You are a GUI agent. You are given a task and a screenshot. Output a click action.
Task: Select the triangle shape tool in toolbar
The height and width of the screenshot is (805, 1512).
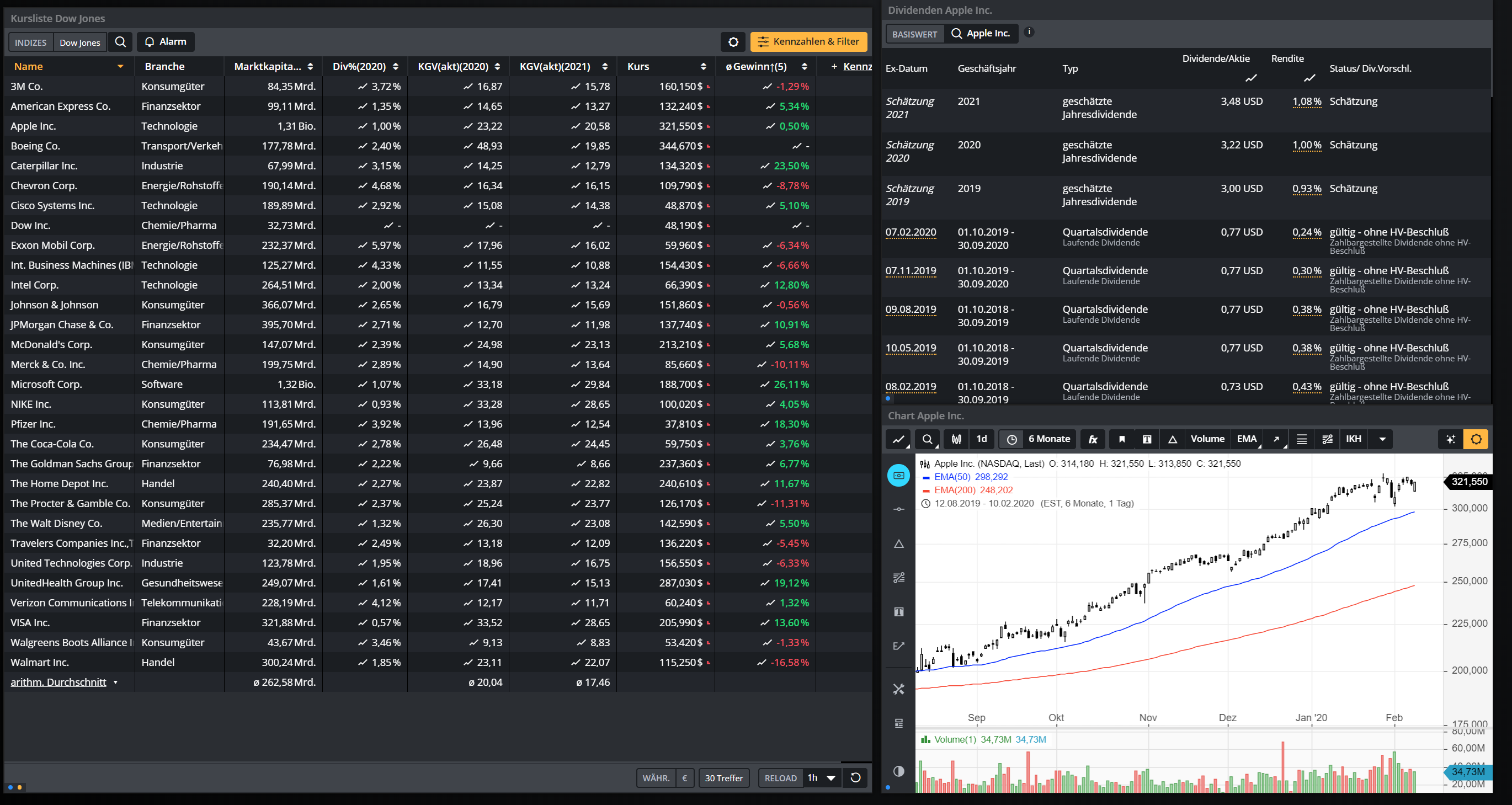tap(1172, 439)
